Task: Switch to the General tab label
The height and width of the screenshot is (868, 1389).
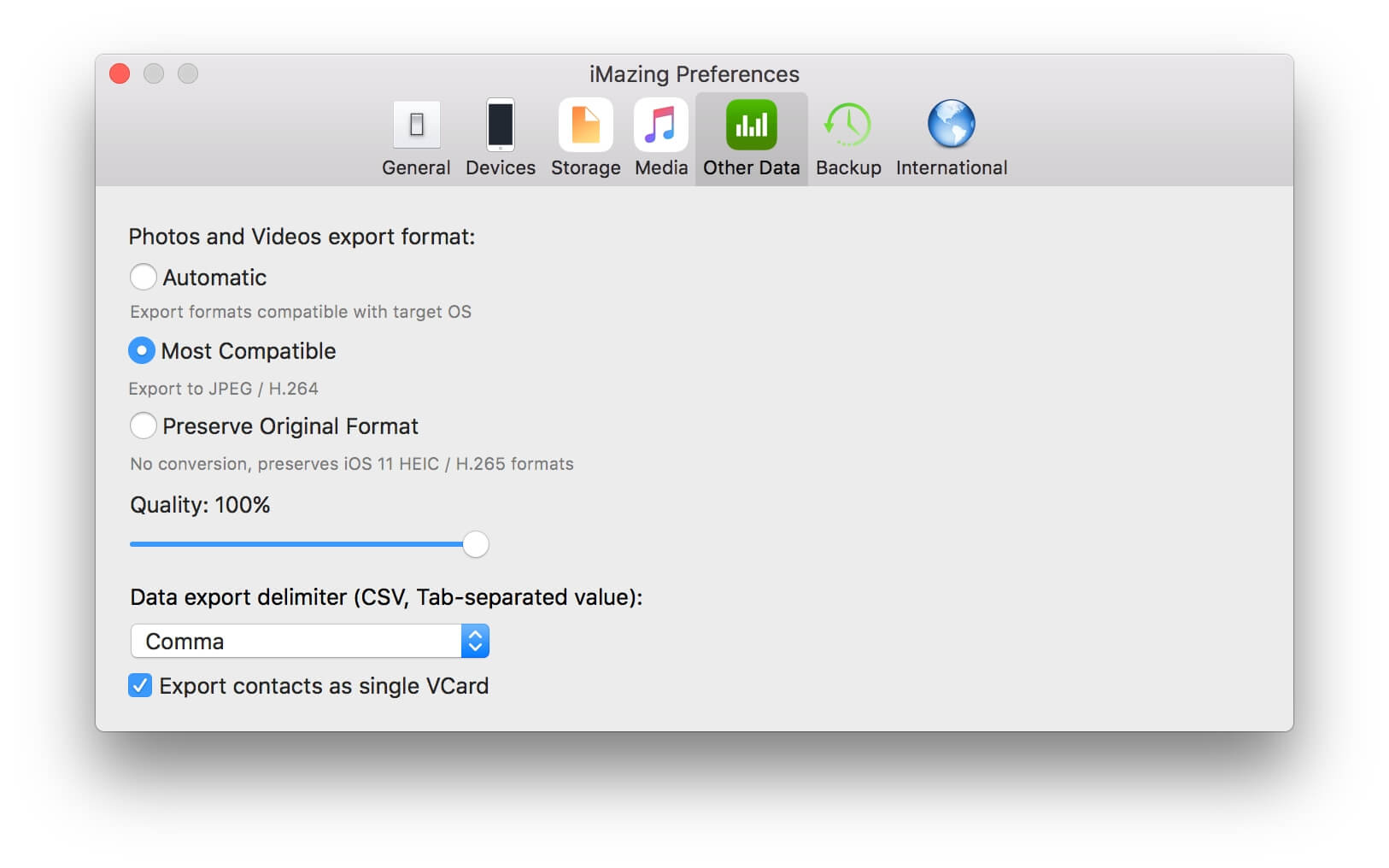Action: (x=416, y=167)
